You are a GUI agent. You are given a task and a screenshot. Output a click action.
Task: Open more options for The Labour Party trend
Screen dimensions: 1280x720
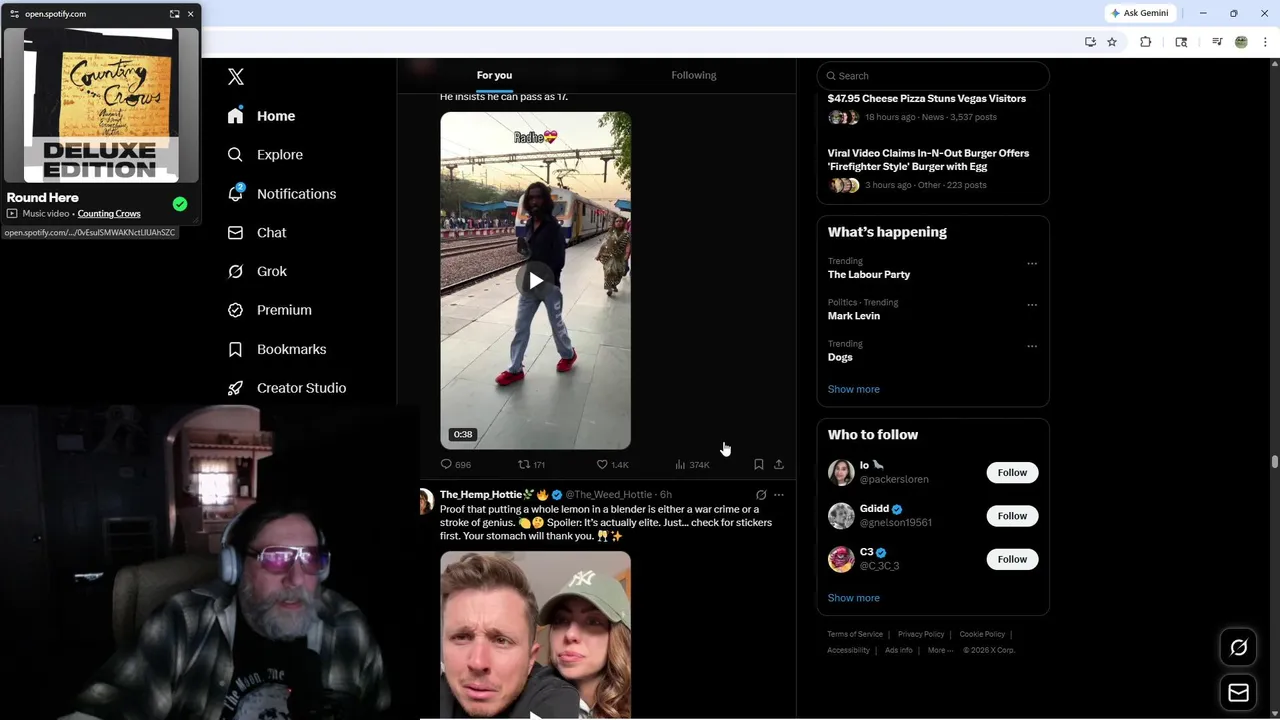coord(1032,264)
